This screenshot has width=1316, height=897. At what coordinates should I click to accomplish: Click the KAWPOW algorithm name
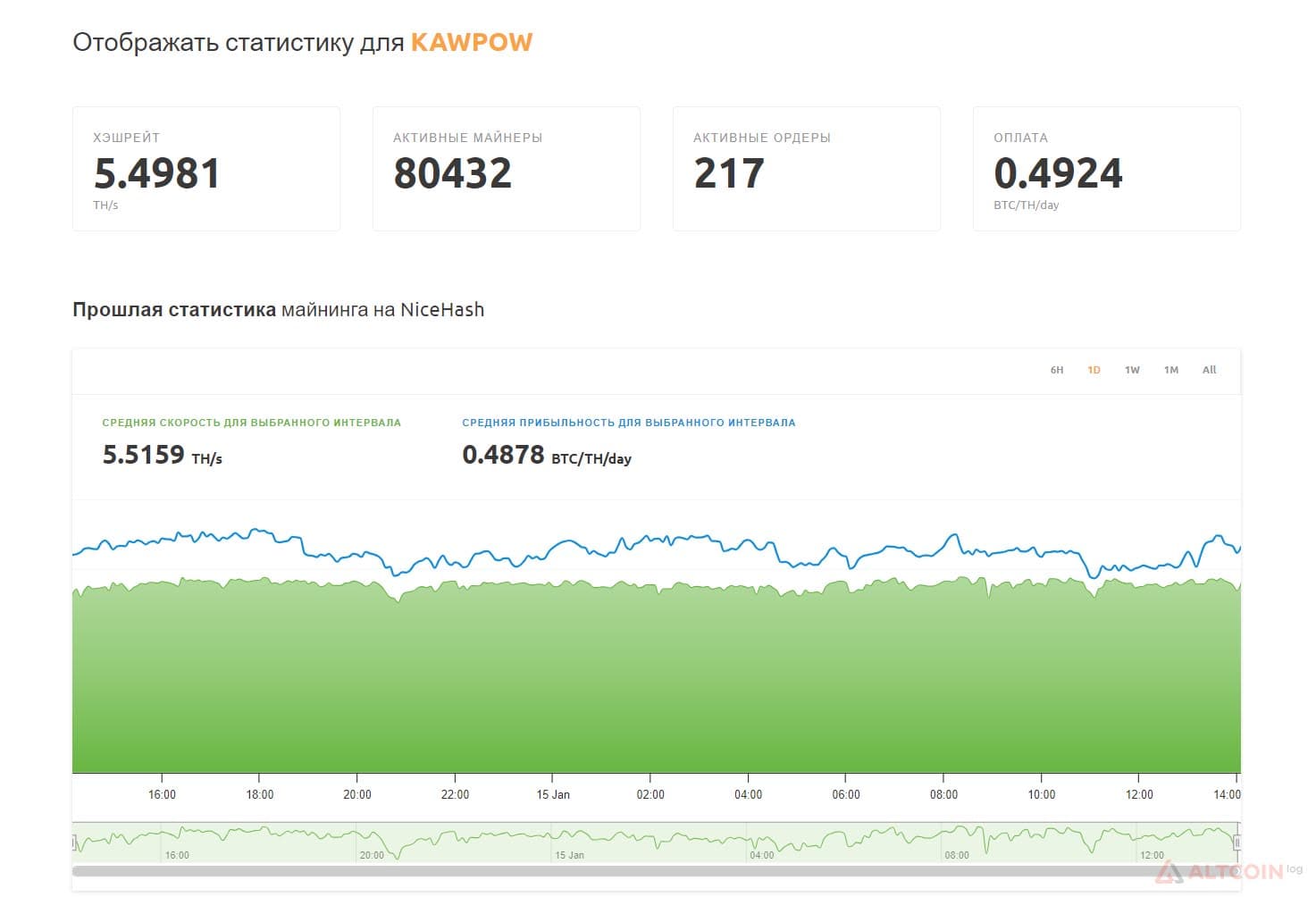pos(472,42)
